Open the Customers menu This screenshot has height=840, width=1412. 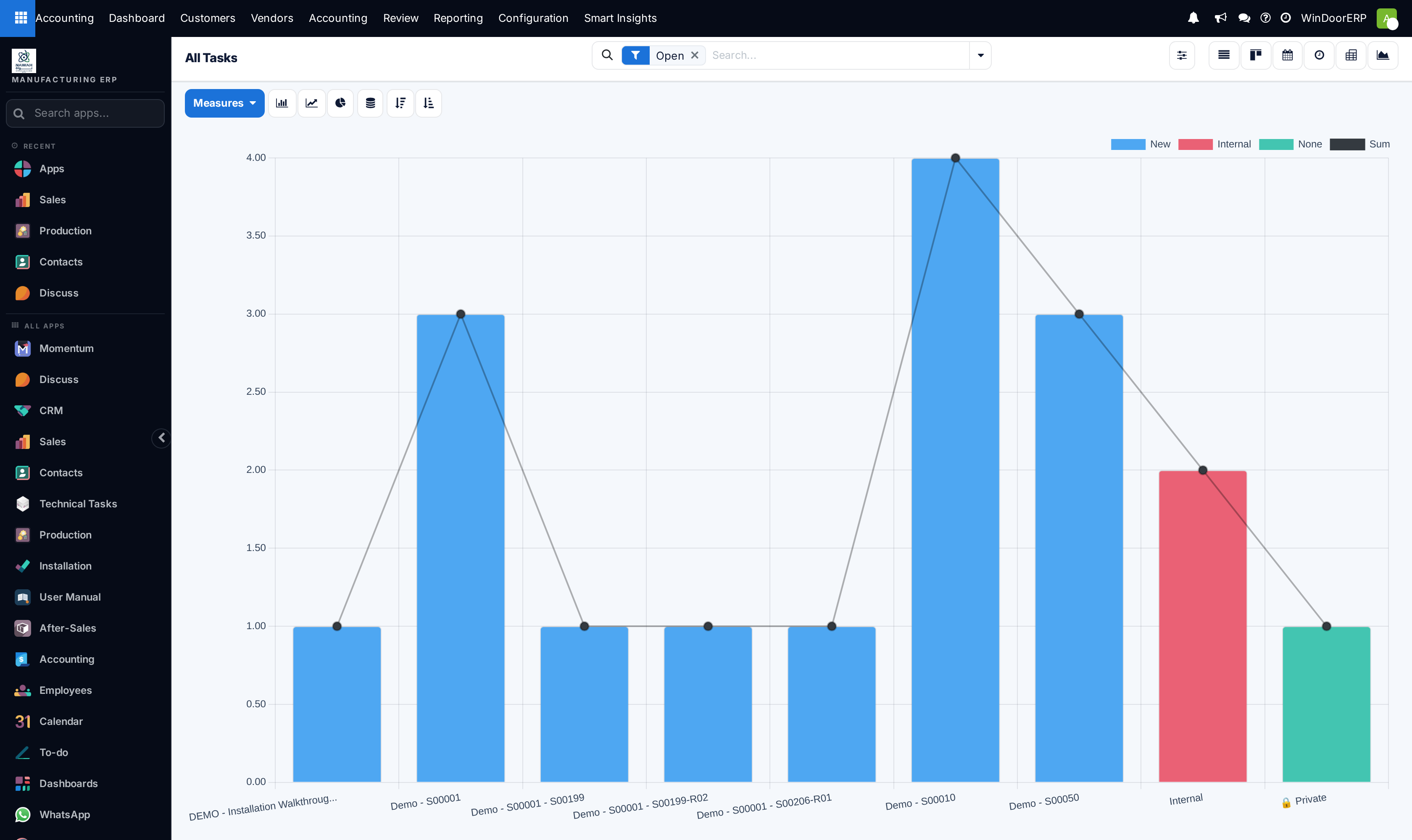pos(207,18)
